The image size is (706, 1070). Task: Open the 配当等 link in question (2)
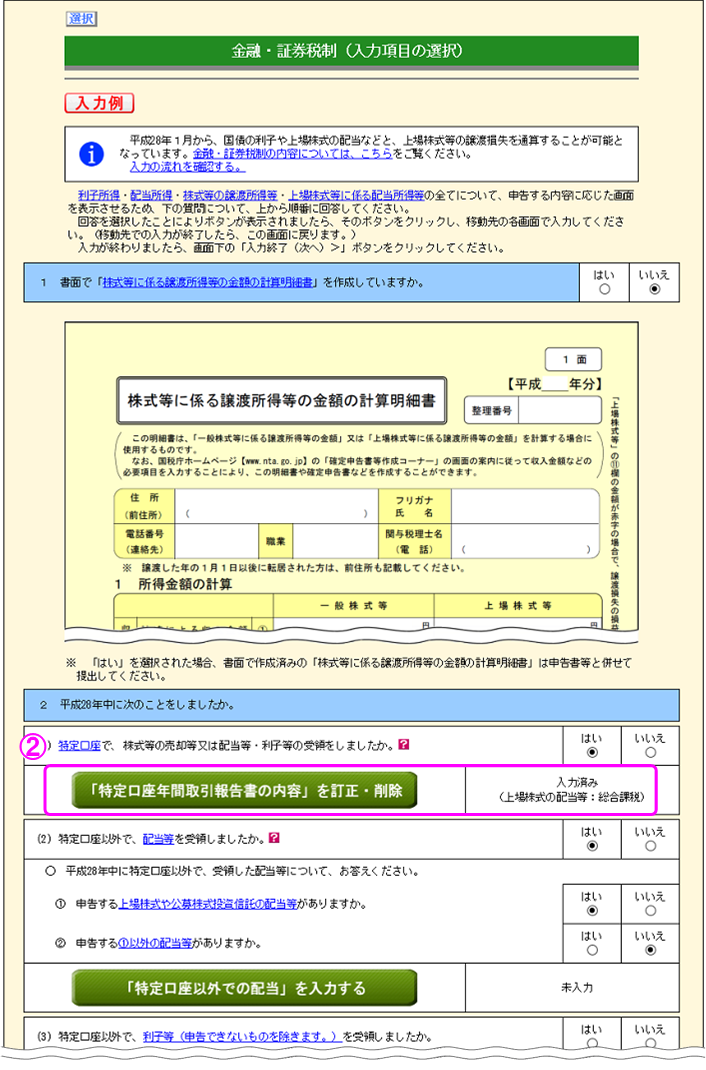pyautogui.click(x=158, y=839)
